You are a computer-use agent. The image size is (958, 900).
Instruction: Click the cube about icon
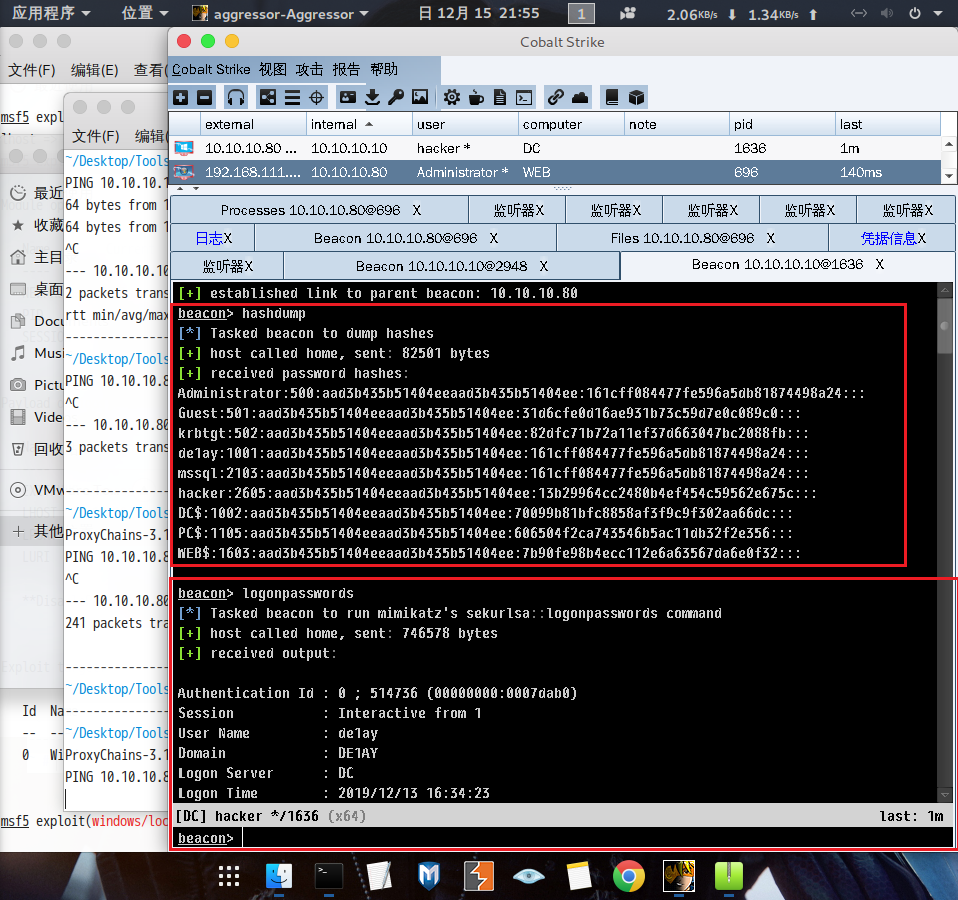coord(637,97)
